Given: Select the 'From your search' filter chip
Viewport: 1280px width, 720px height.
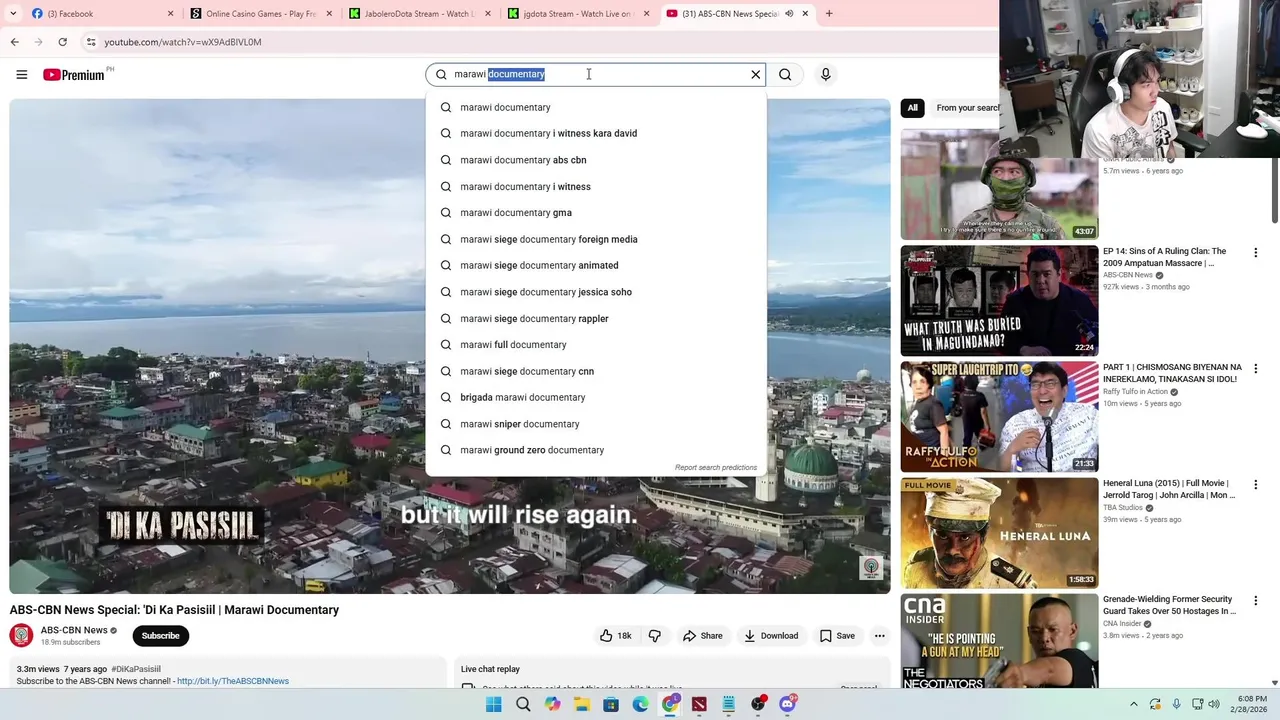Looking at the screenshot, I should pos(966,108).
